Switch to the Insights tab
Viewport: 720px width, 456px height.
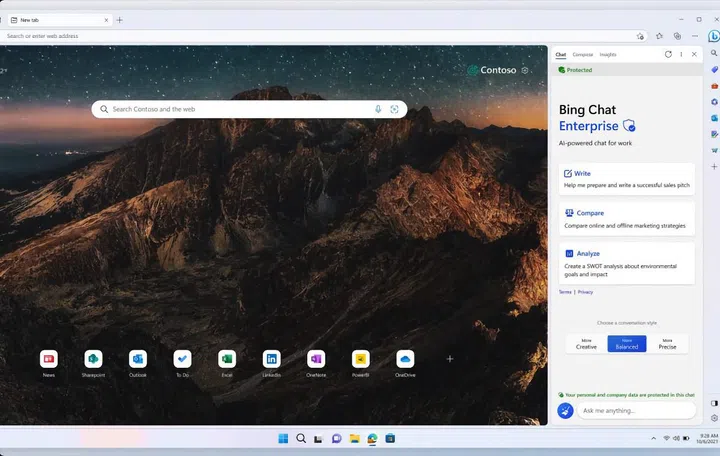click(608, 55)
